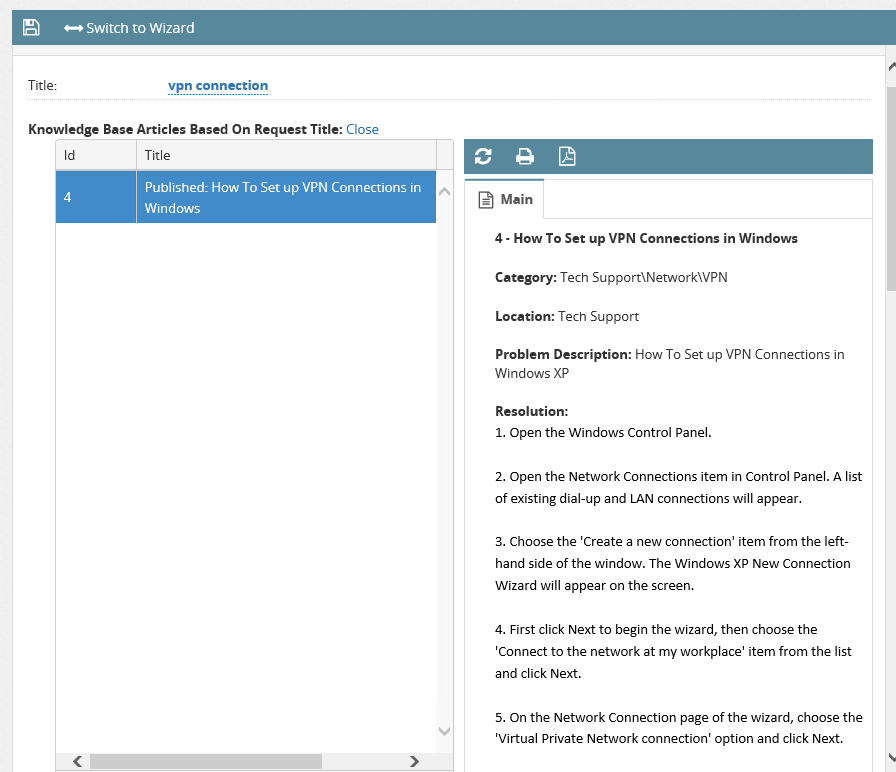Close the knowledge base articles panel
This screenshot has height=772, width=896.
pos(362,129)
